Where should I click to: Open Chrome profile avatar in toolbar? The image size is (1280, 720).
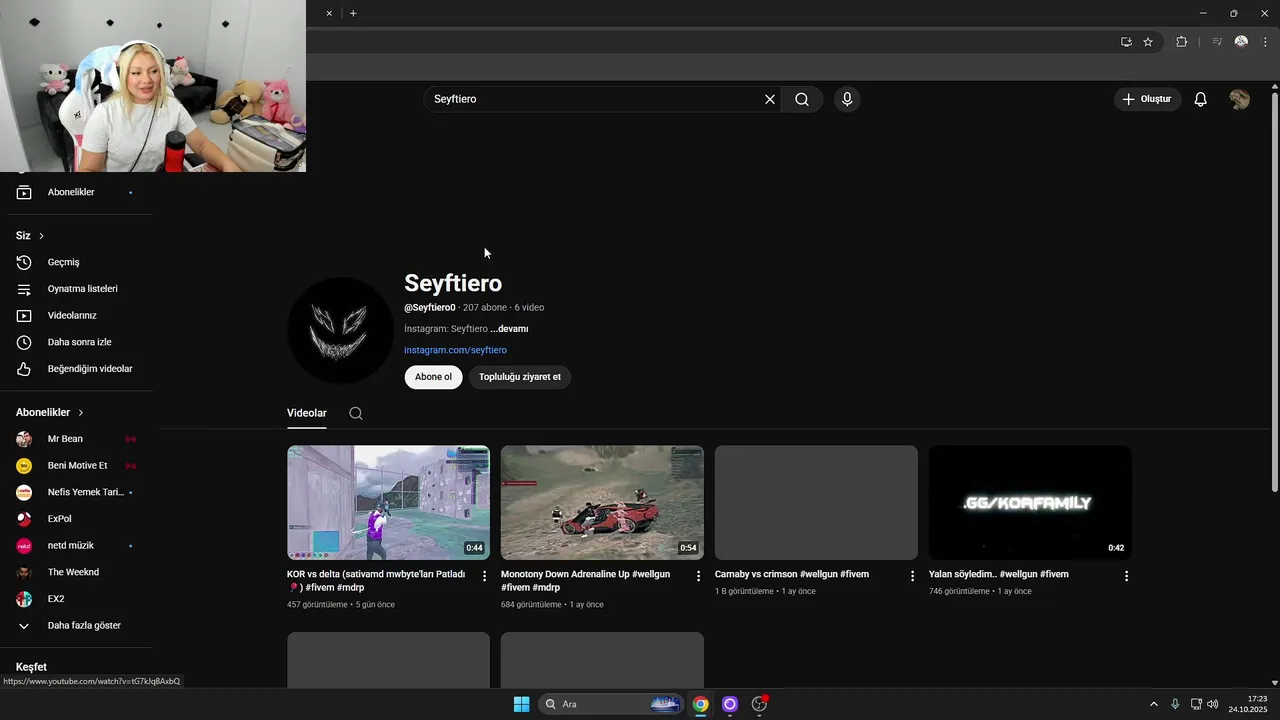coord(1241,42)
